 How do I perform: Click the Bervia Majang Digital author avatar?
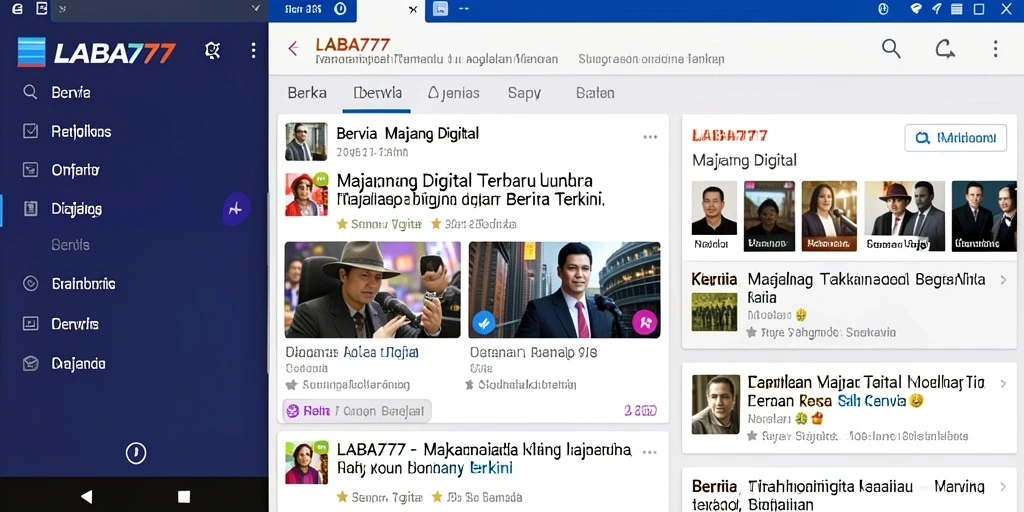click(306, 142)
